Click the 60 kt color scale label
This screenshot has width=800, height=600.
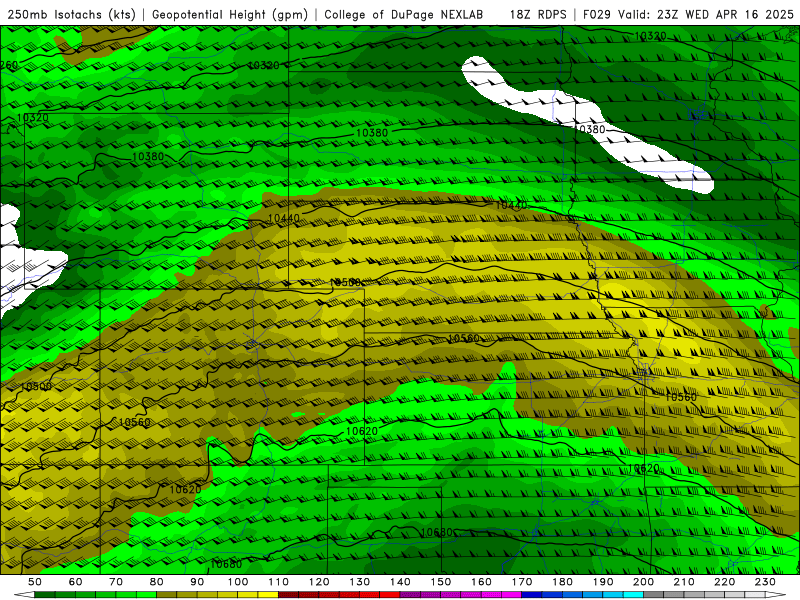(x=75, y=582)
